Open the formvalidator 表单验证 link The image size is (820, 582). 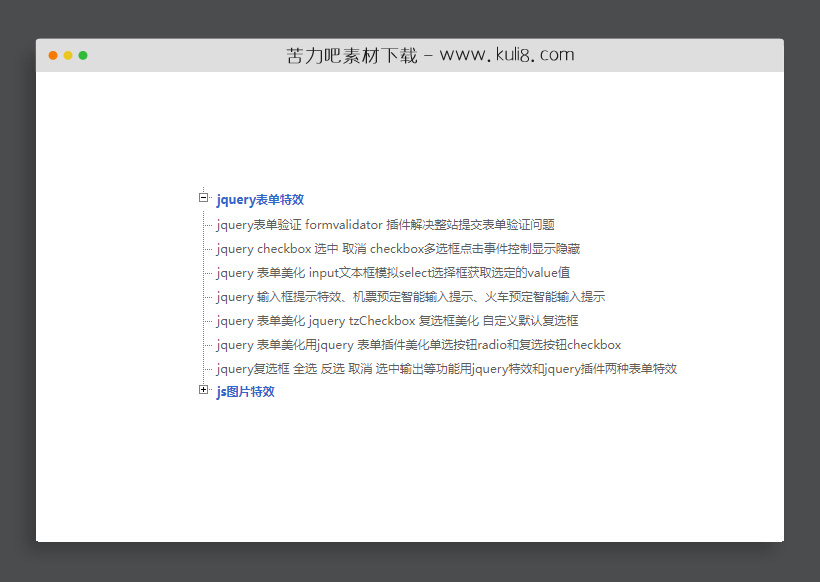386,224
